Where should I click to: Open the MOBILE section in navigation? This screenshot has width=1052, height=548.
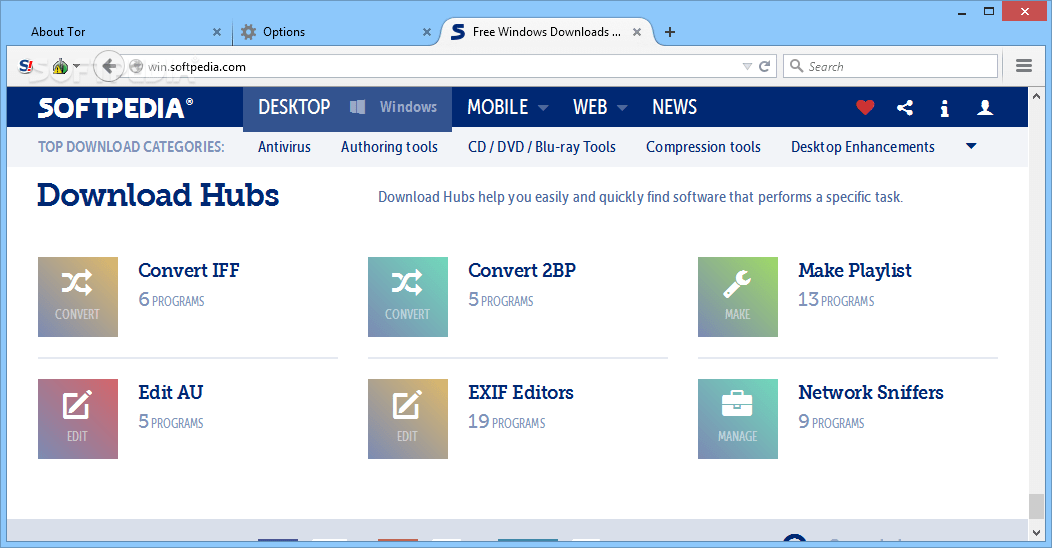498,107
